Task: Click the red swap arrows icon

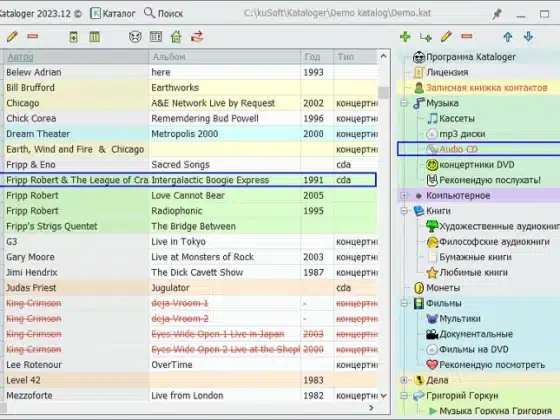Action: [197, 37]
